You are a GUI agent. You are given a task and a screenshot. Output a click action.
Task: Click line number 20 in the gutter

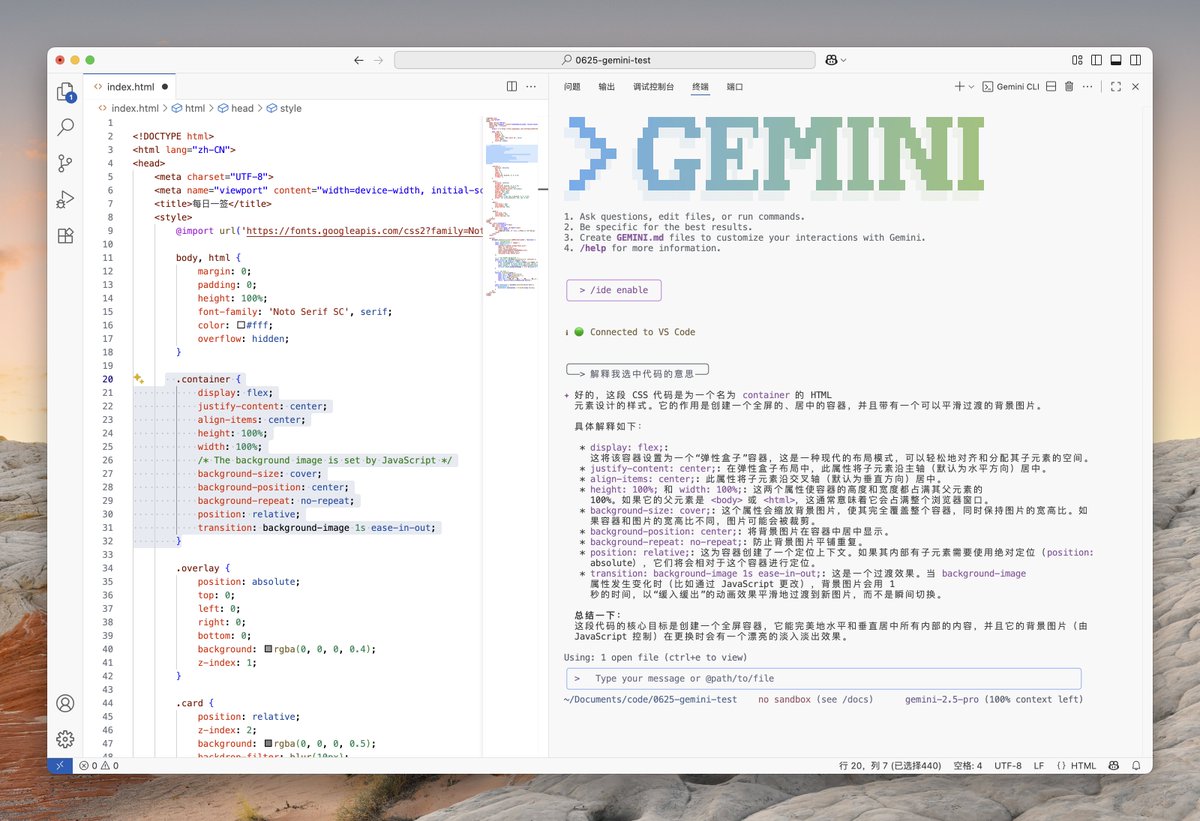pyautogui.click(x=107, y=379)
